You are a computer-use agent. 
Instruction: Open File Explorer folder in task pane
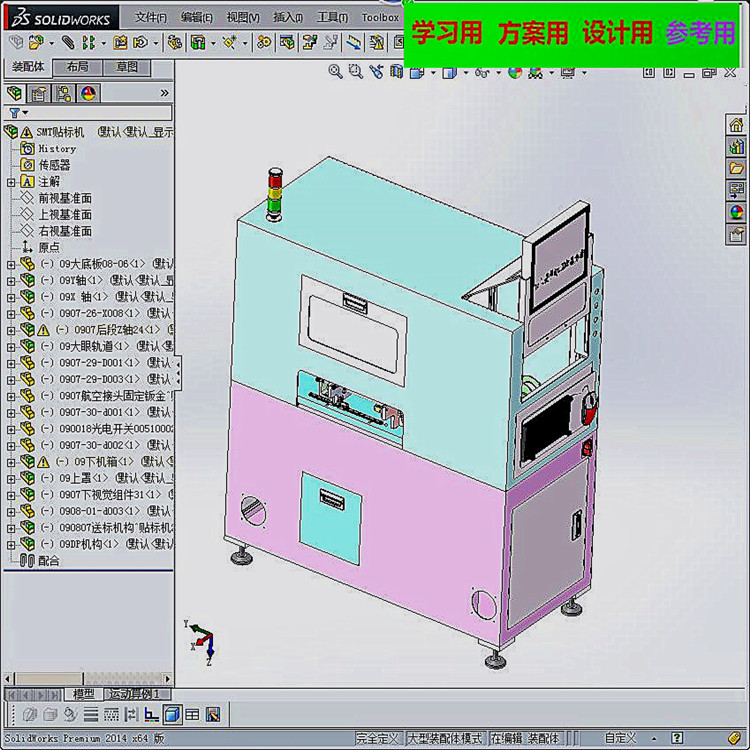pyautogui.click(x=736, y=168)
